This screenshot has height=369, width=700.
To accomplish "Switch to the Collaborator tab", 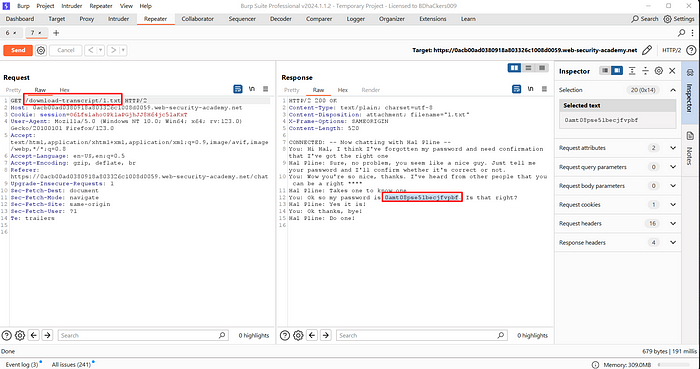I will point(197,19).
